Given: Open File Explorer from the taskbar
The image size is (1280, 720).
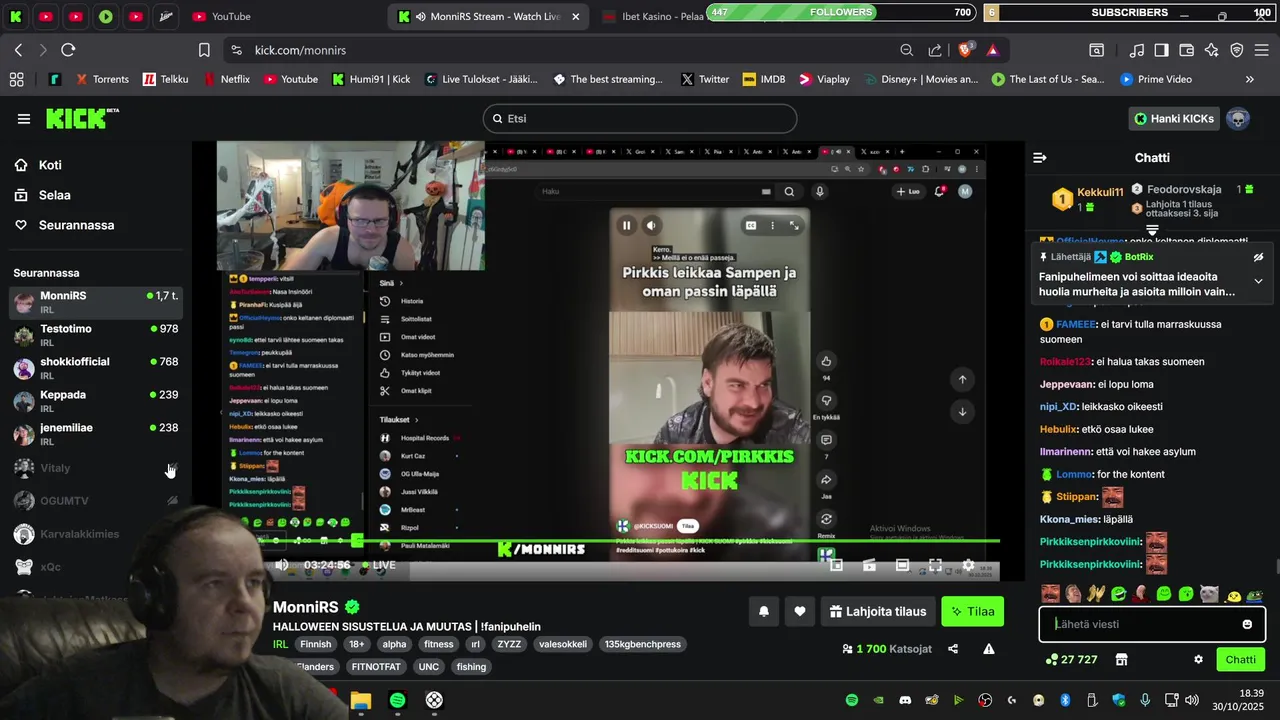Looking at the screenshot, I should point(360,700).
